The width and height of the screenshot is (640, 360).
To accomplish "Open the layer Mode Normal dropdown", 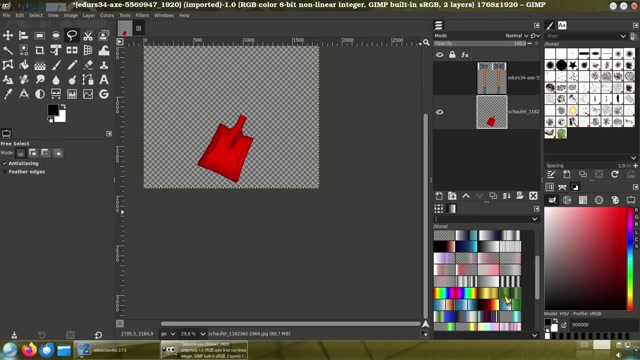I will (517, 36).
